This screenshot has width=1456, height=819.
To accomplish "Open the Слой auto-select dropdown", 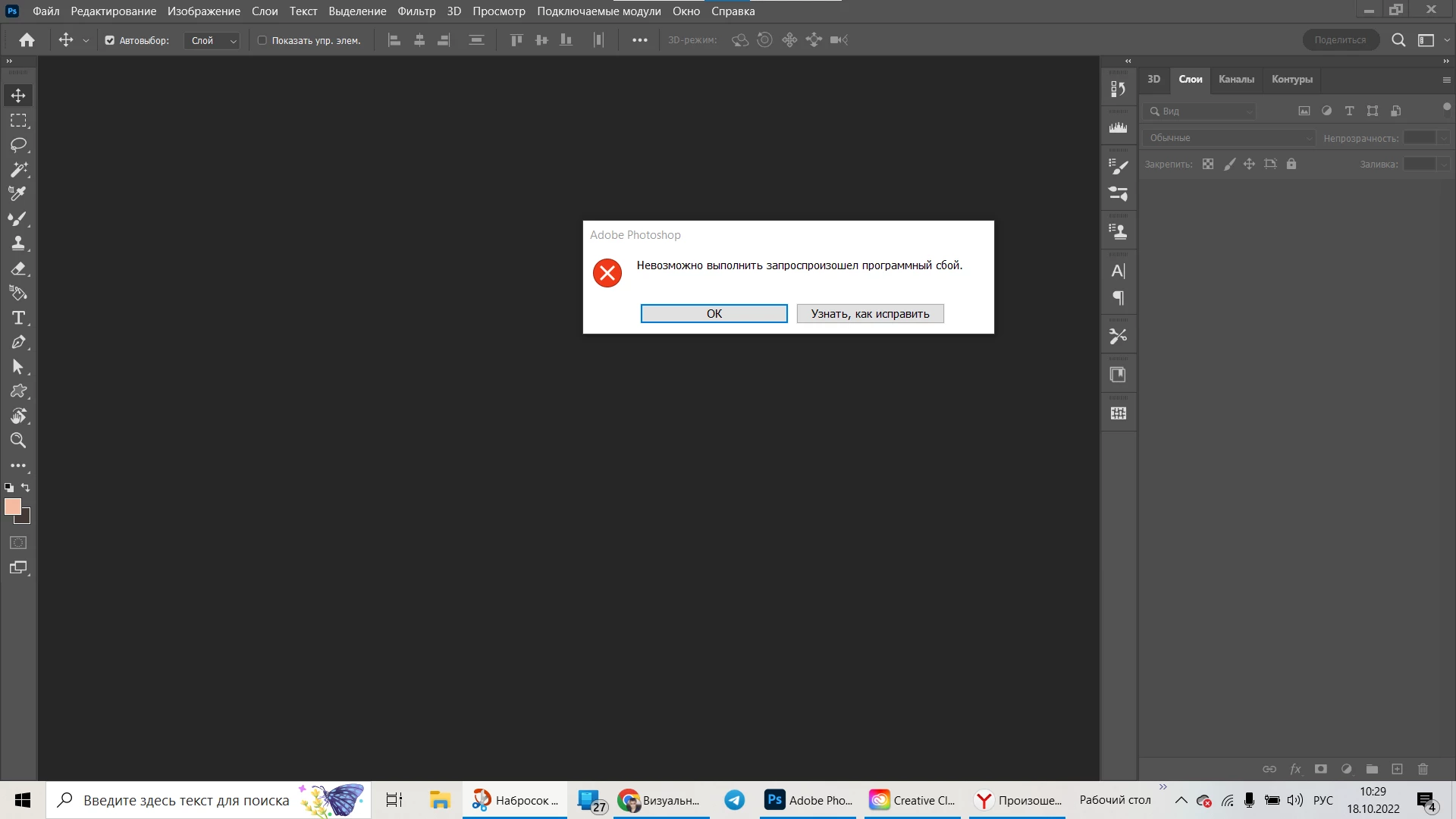I will 212,41.
